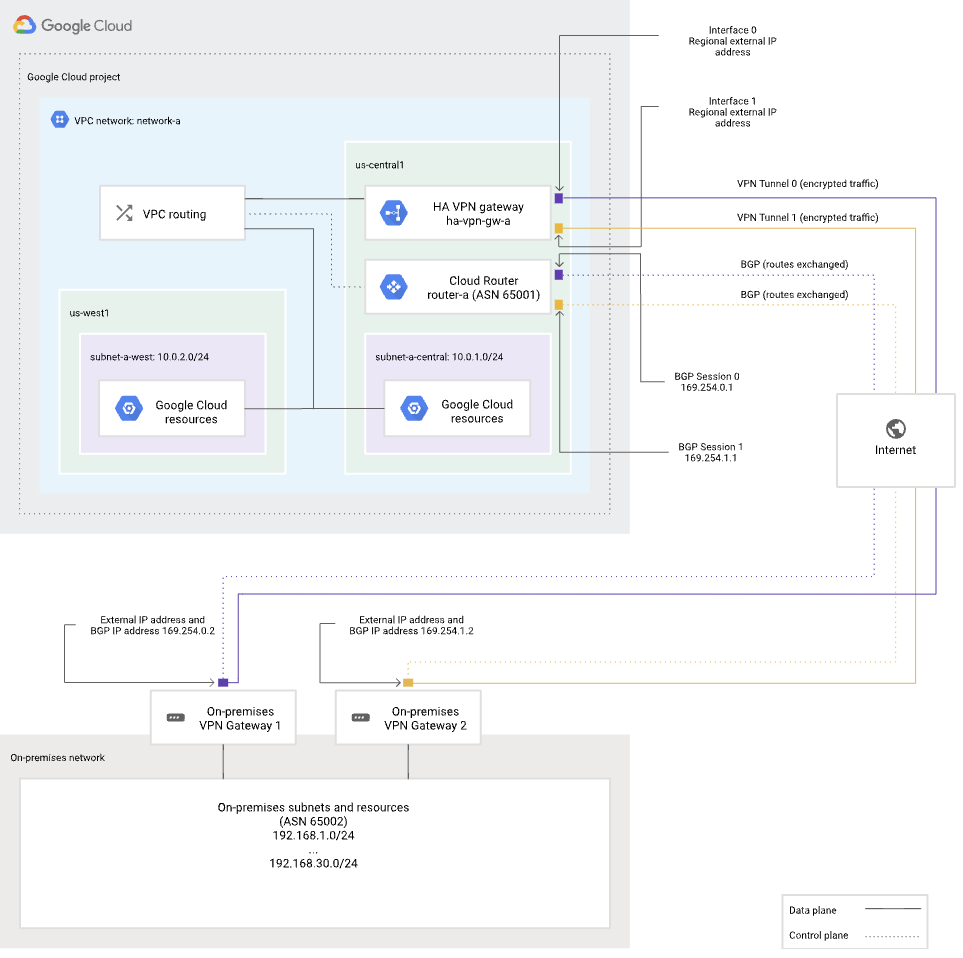Click the yellow square above VPN Gateway 2
The height and width of the screenshot is (958, 963).
coord(408,682)
